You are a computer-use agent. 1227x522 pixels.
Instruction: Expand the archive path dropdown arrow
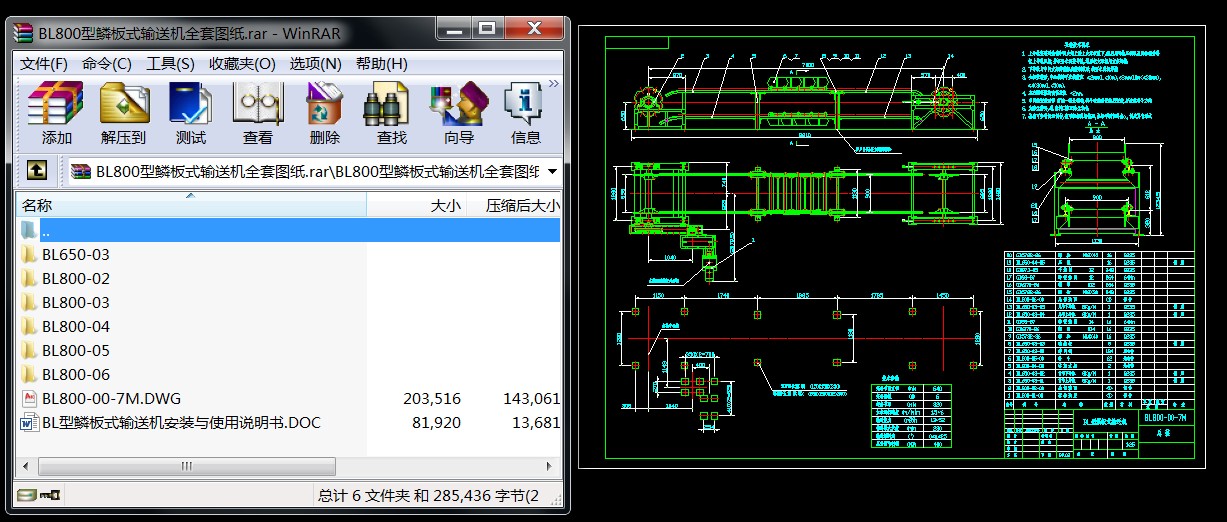pos(552,171)
